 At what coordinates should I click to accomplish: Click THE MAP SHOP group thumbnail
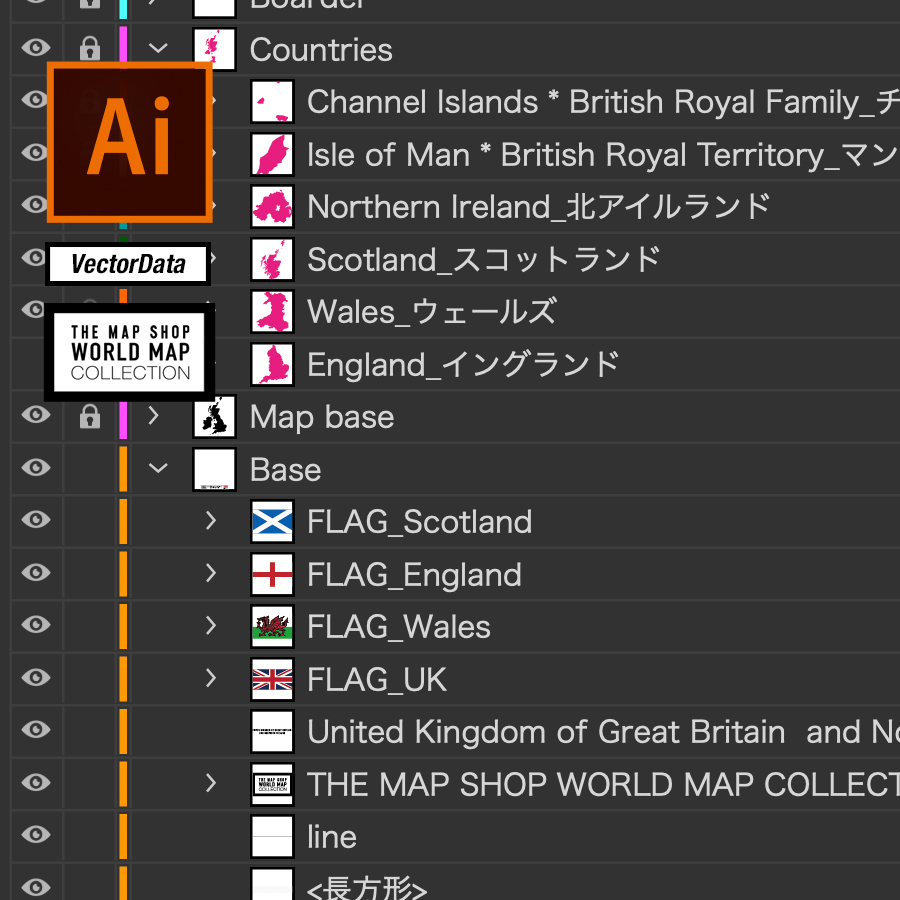[272, 785]
